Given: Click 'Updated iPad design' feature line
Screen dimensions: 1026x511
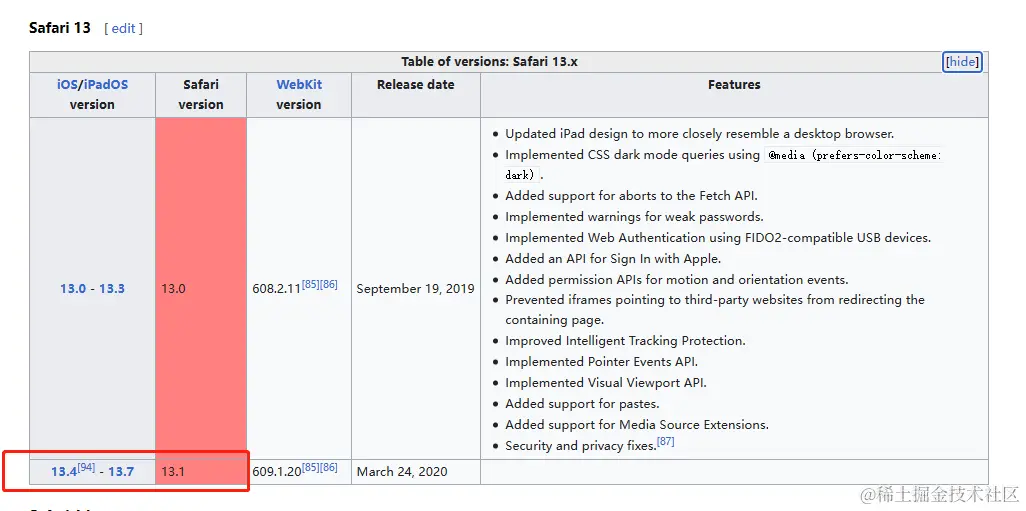Looking at the screenshot, I should (x=699, y=133).
